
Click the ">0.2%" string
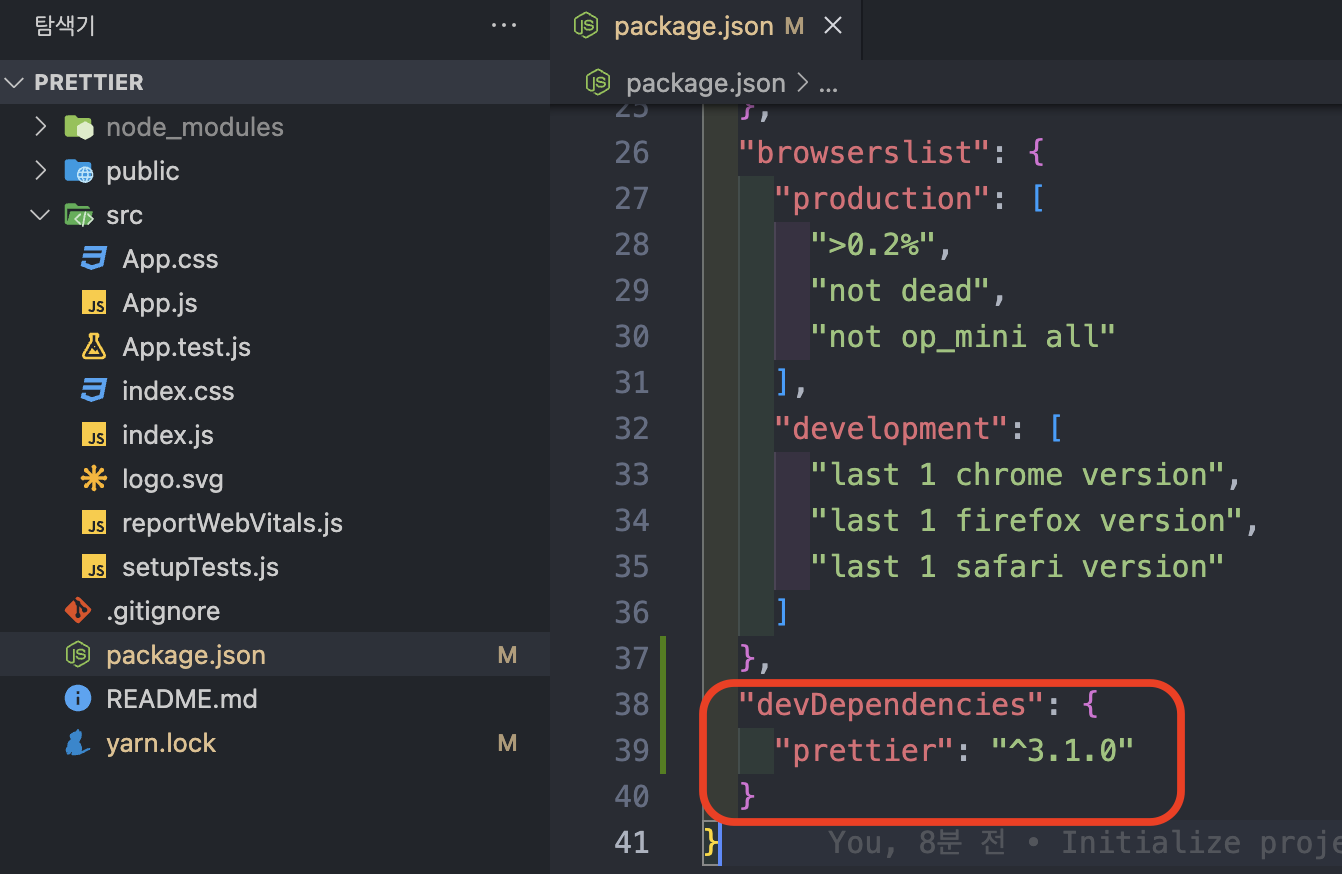[874, 244]
